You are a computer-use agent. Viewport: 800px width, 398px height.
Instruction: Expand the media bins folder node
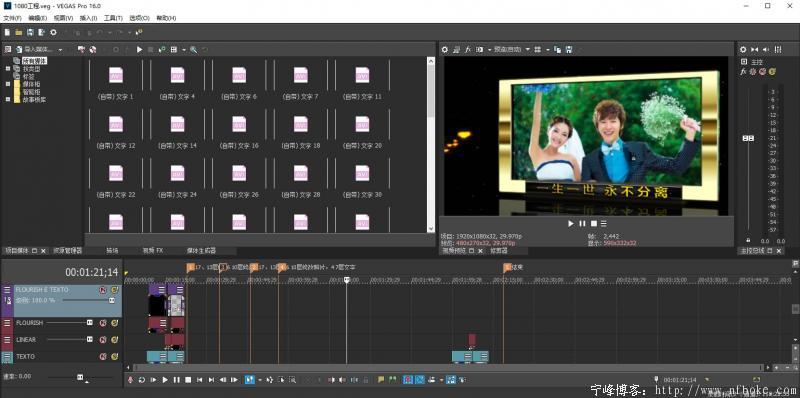pyautogui.click(x=8, y=84)
